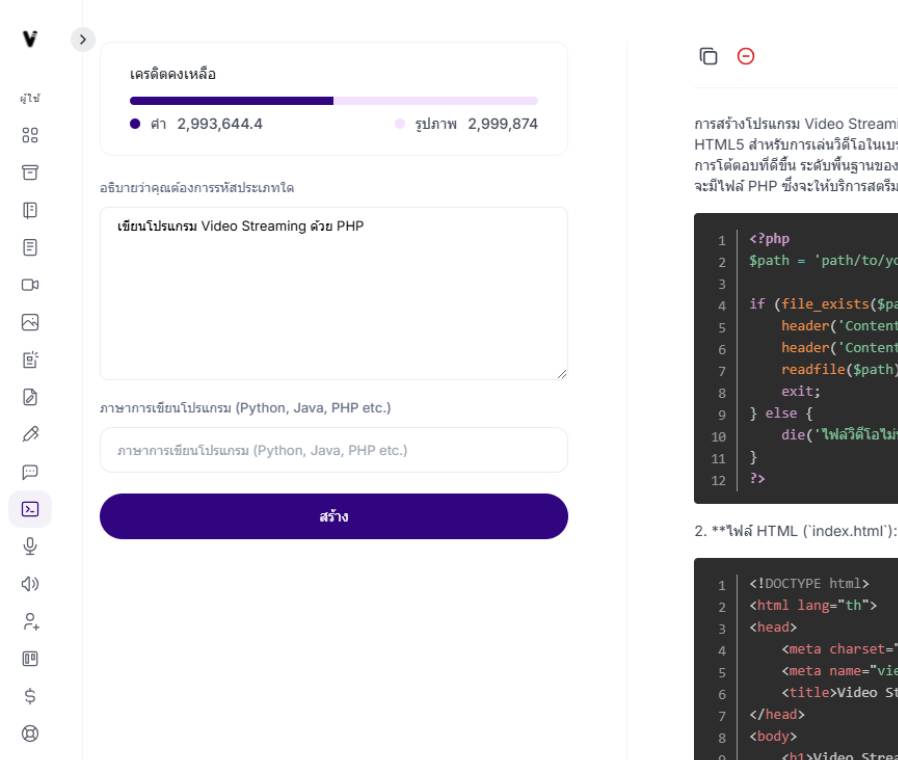Select the code terminal icon in sidebar

30,509
